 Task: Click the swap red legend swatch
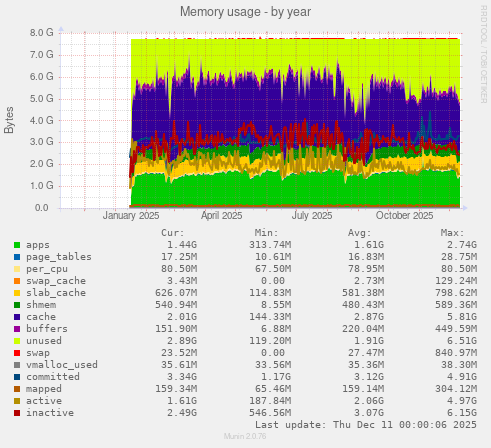17,353
